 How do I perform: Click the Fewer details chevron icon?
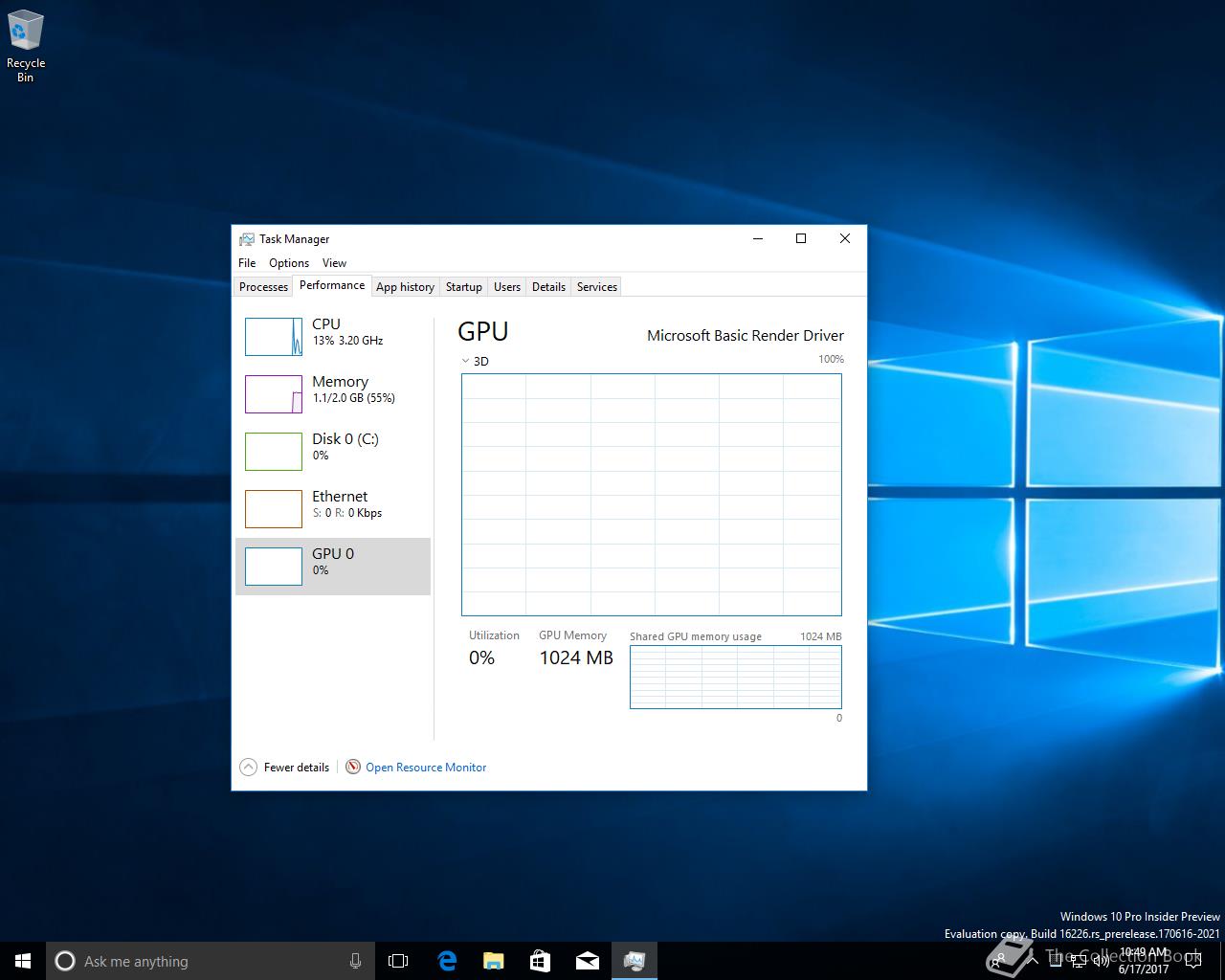(x=248, y=768)
